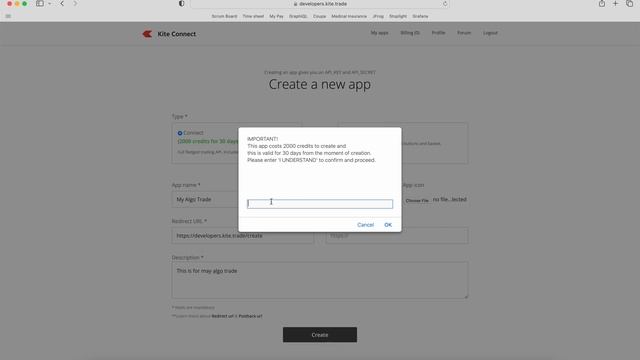Screen dimensions: 640x360
Task: Click the Create button
Action: point(320,335)
